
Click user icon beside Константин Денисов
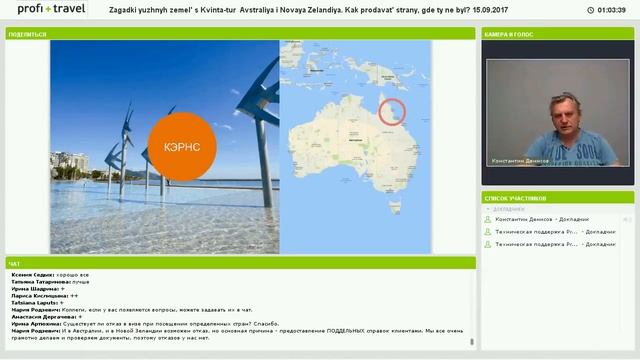pyautogui.click(x=487, y=220)
